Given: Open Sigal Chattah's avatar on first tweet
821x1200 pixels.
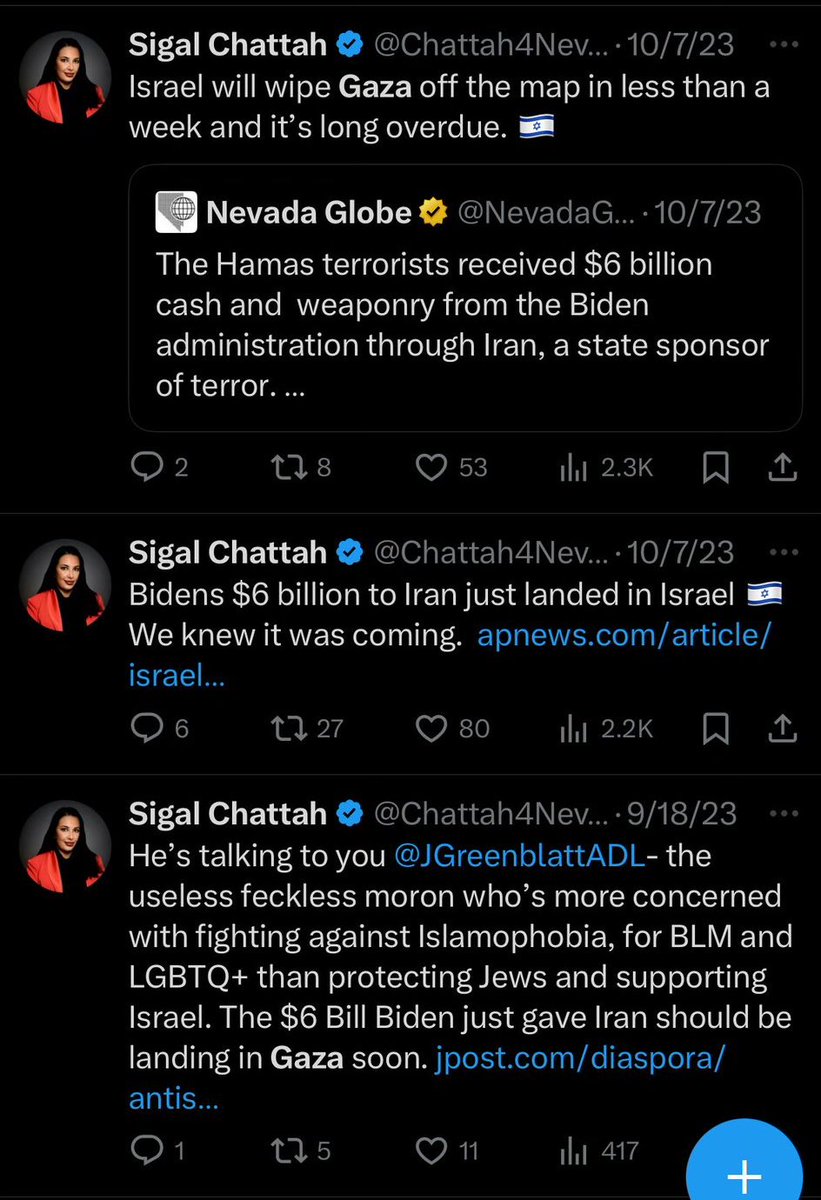Looking at the screenshot, I should pyautogui.click(x=68, y=74).
